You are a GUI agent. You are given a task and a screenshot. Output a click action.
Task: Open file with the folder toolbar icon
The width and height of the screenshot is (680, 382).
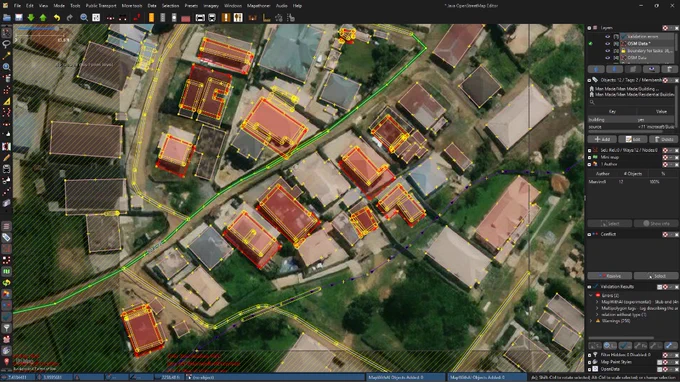(7, 18)
